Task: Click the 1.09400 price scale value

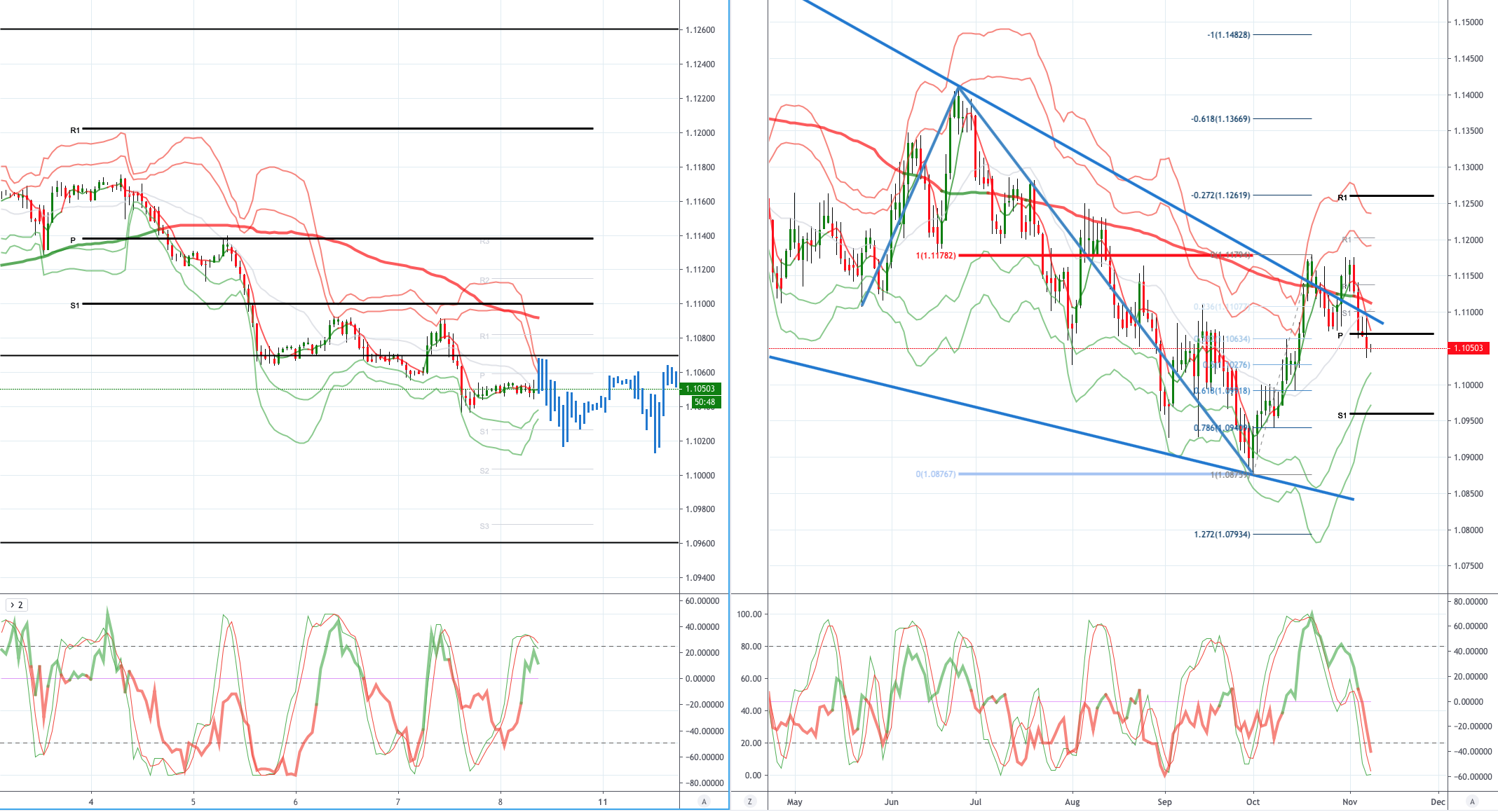Action: click(700, 578)
